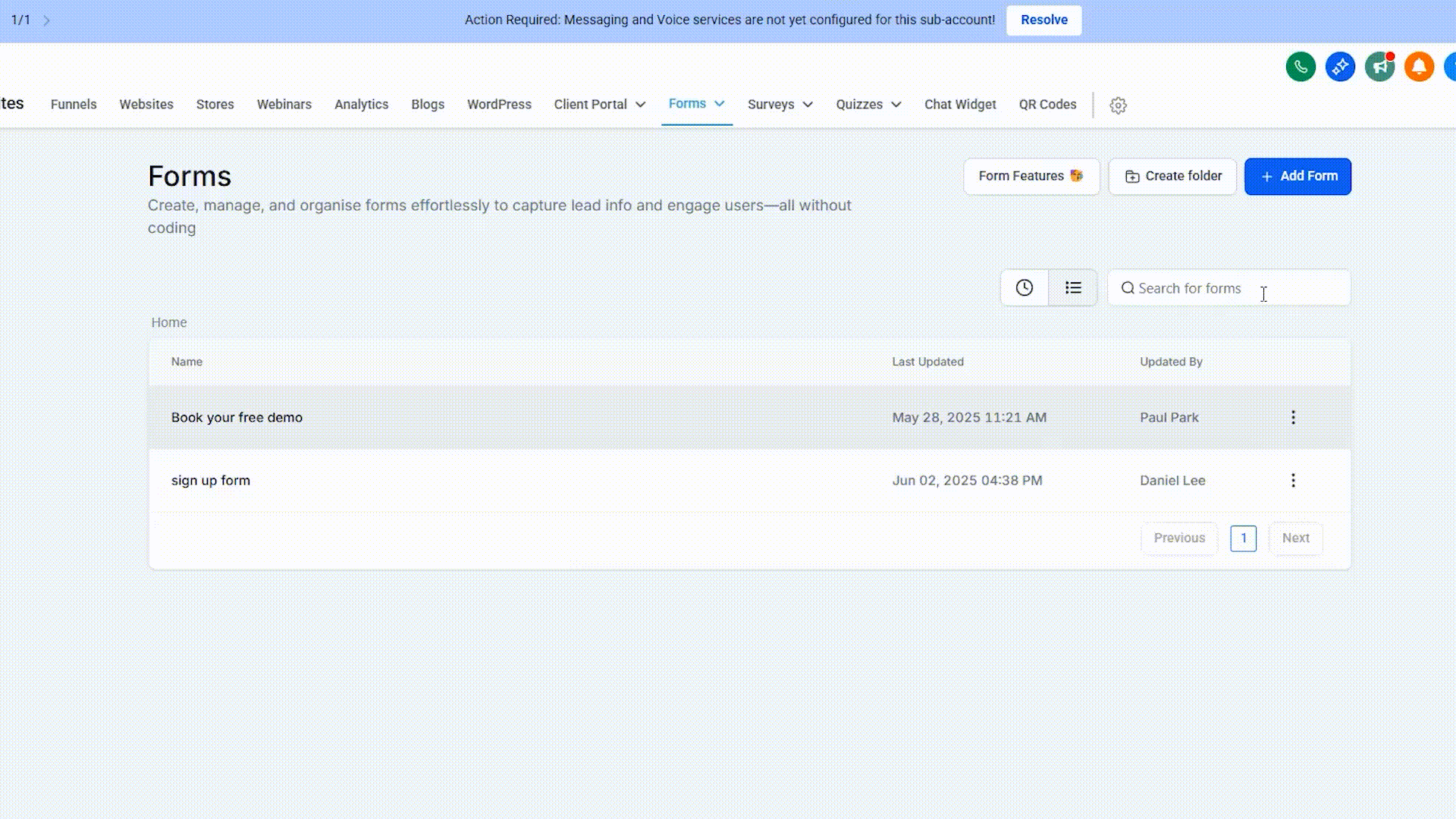Open the Webinars menu item
The height and width of the screenshot is (819, 1456).
284,104
